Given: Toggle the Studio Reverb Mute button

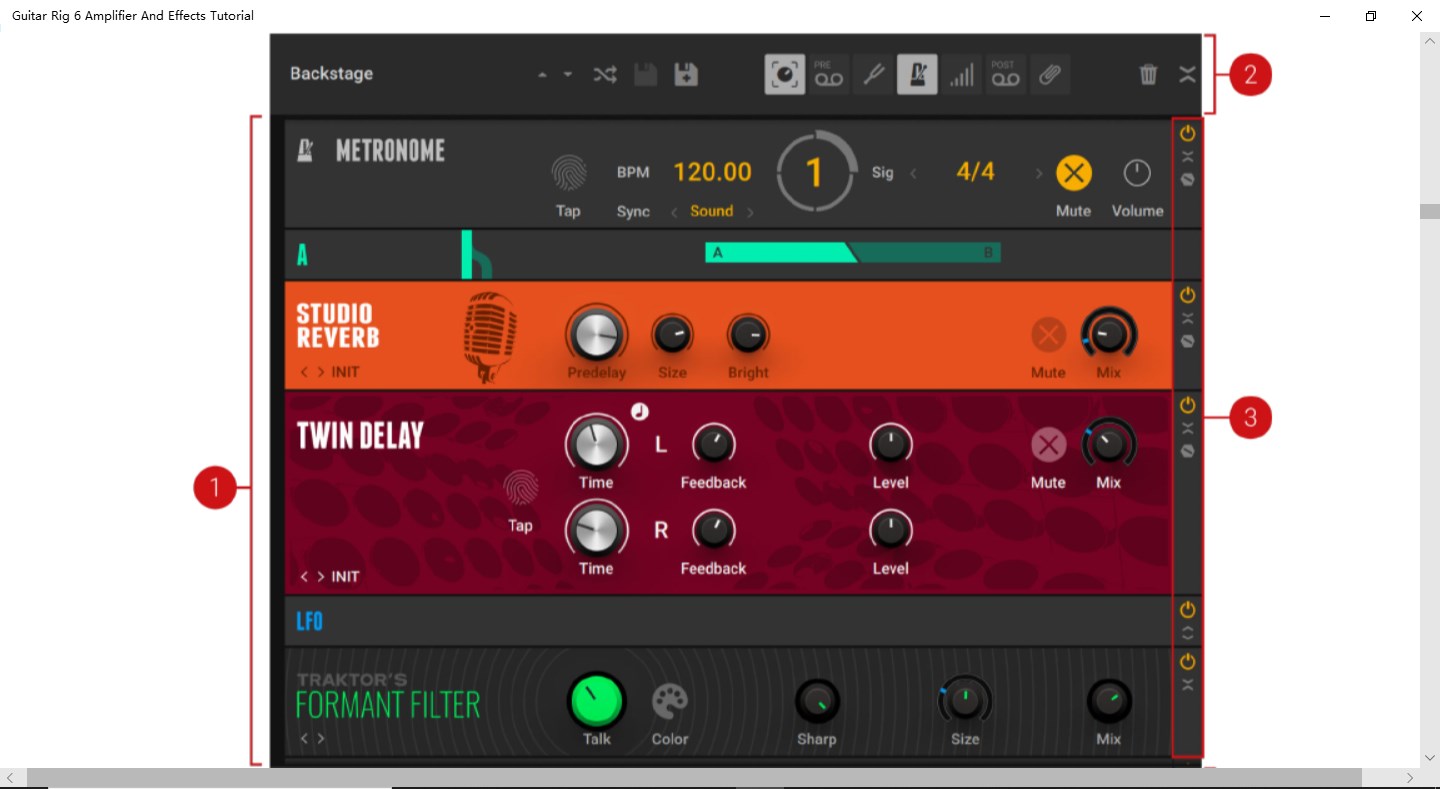Looking at the screenshot, I should coord(1048,335).
